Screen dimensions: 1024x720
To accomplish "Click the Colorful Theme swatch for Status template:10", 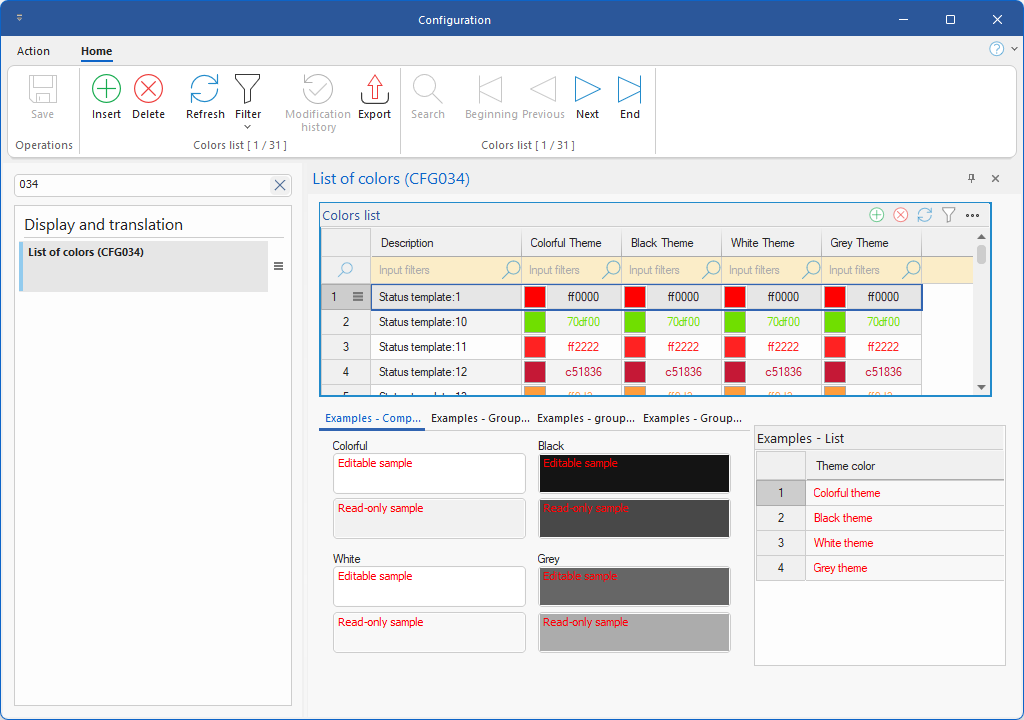I will [x=535, y=322].
